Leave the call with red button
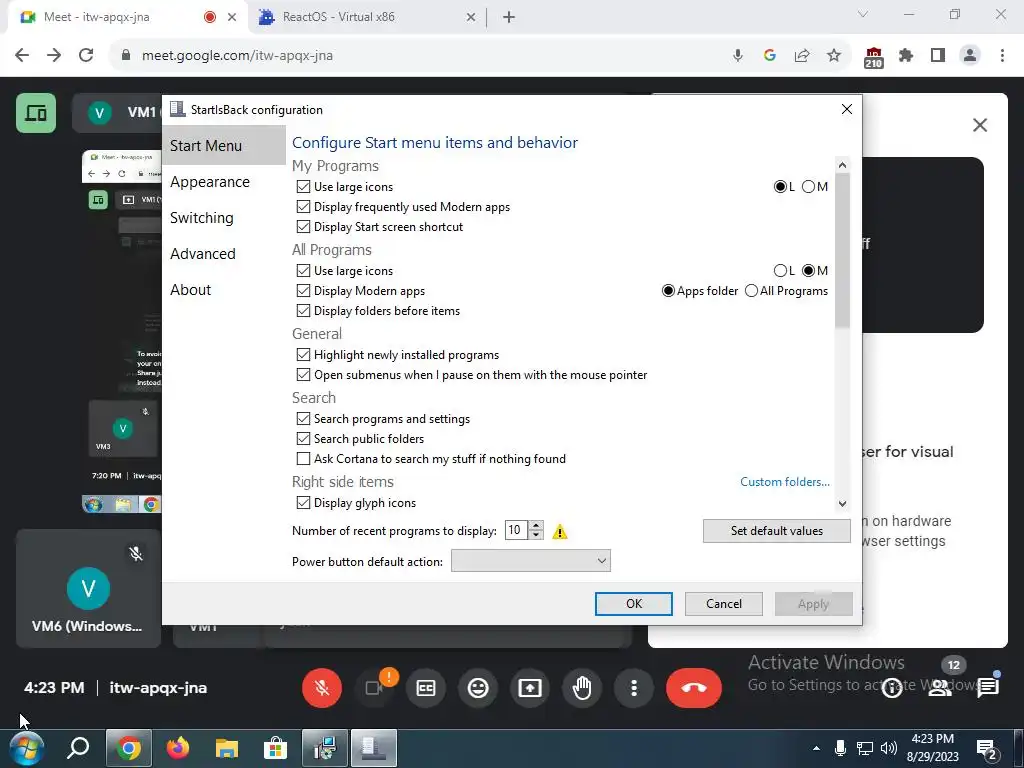 [694, 688]
